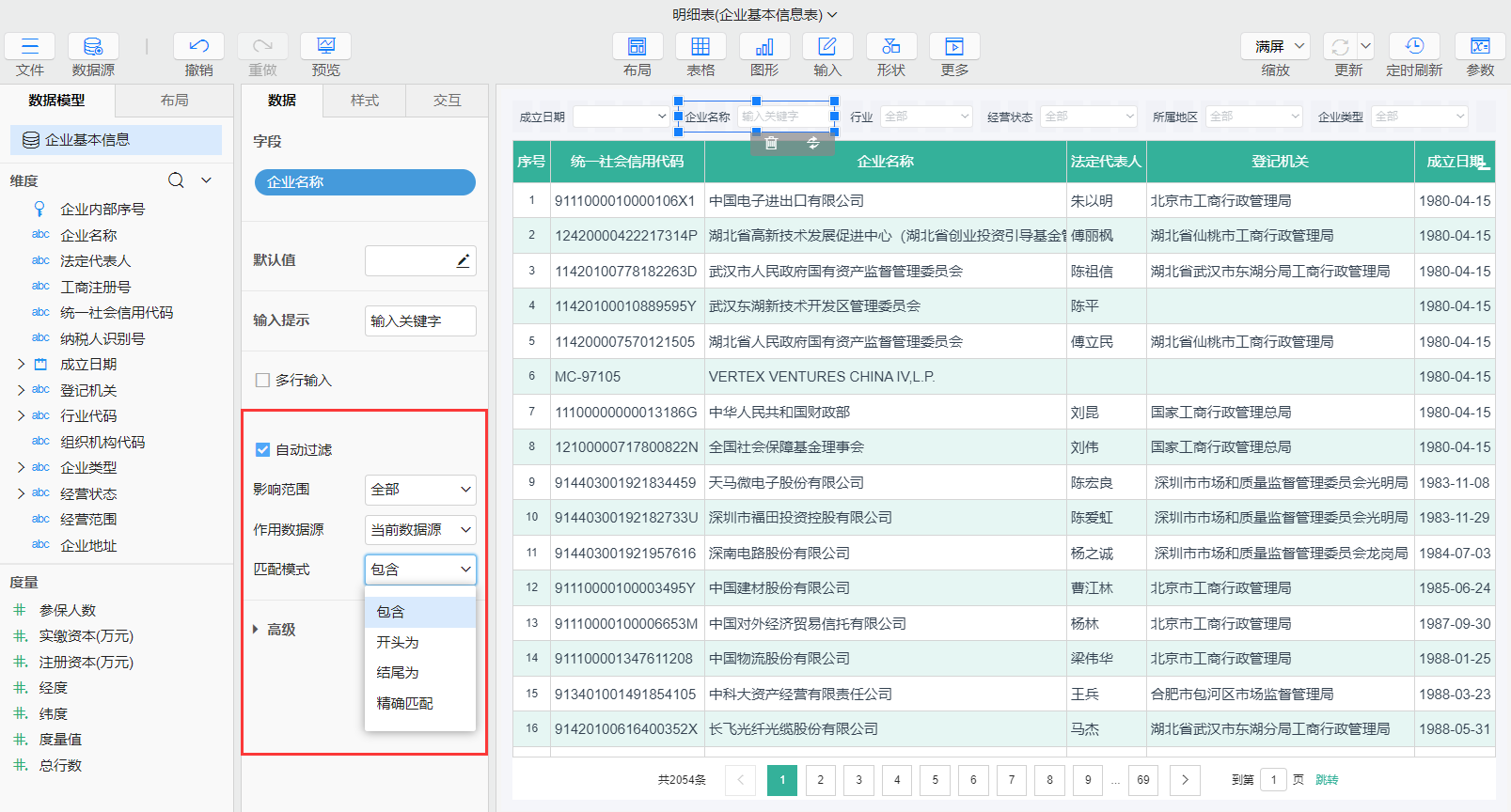Expand the 成立日期 dimension tree node
Screen dimensions: 1511x812
pos(21,365)
